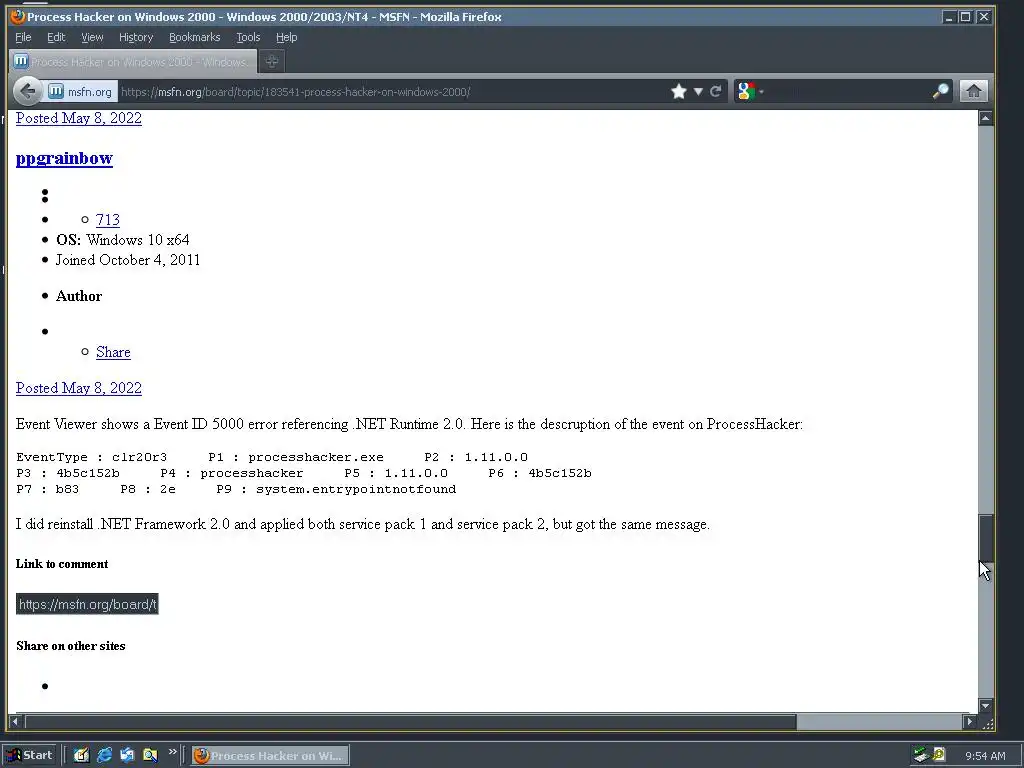The width and height of the screenshot is (1024, 768).
Task: Reload the page with the refresh icon
Action: [x=715, y=91]
